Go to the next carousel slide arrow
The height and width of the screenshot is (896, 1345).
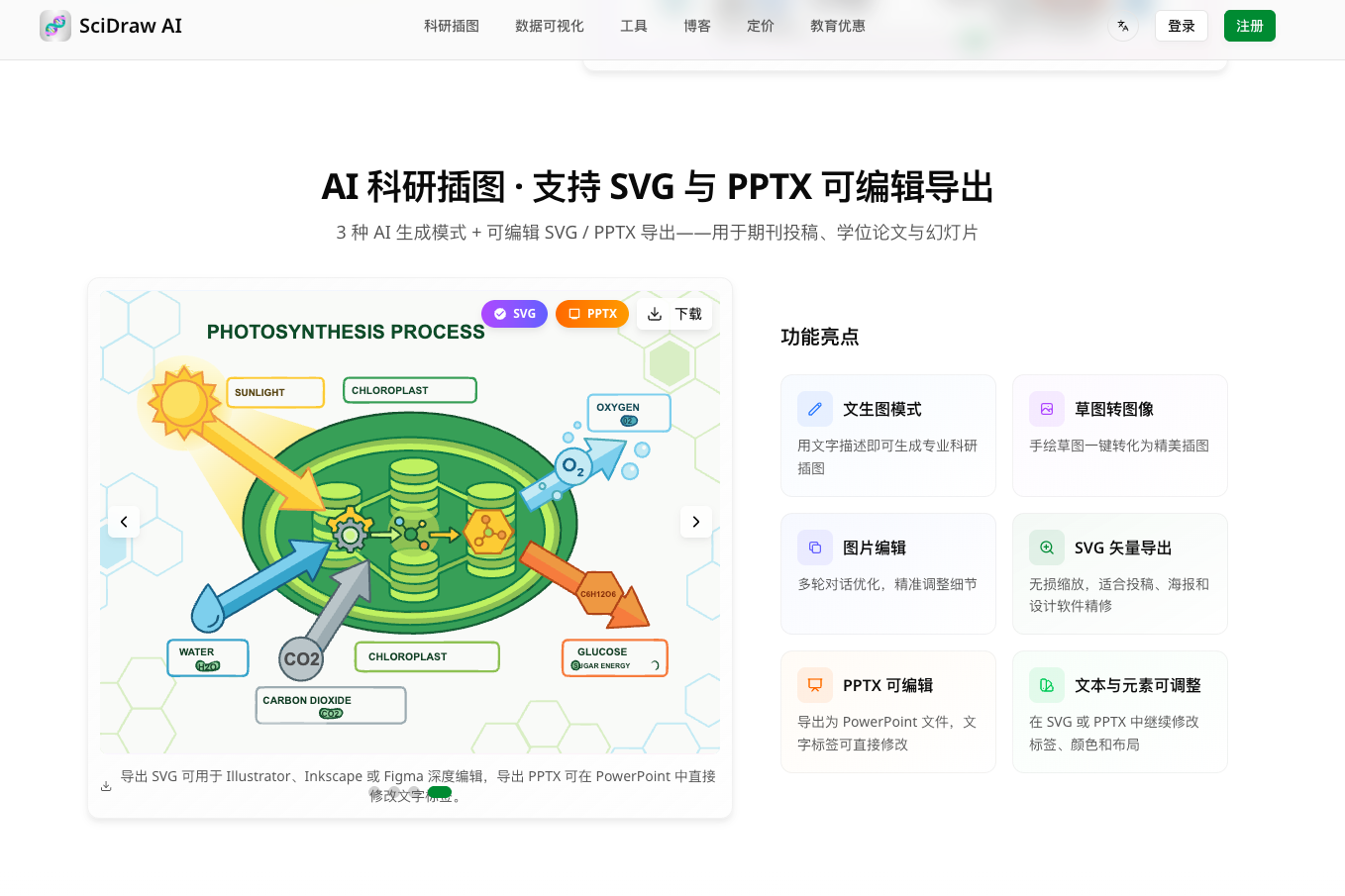696,522
